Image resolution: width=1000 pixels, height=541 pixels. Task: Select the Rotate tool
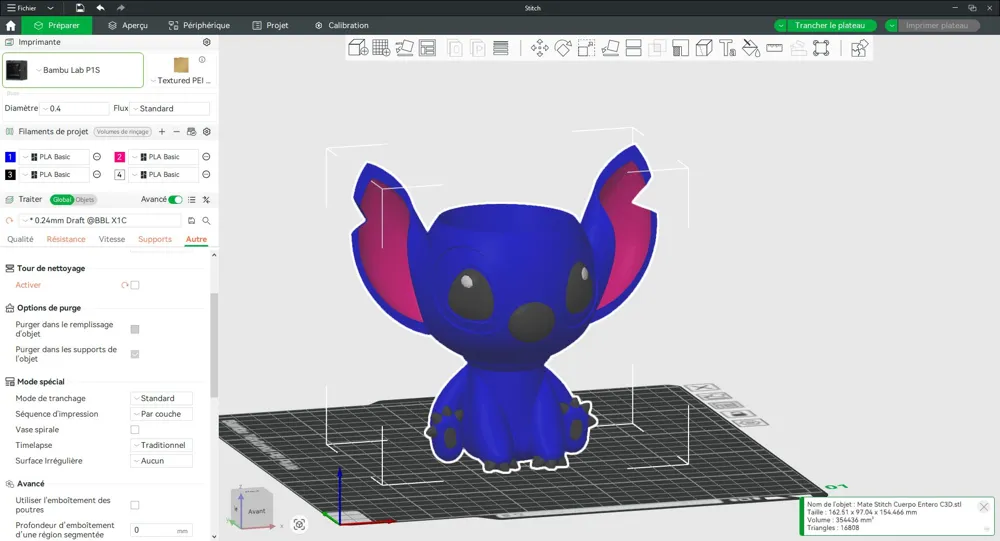coord(563,48)
